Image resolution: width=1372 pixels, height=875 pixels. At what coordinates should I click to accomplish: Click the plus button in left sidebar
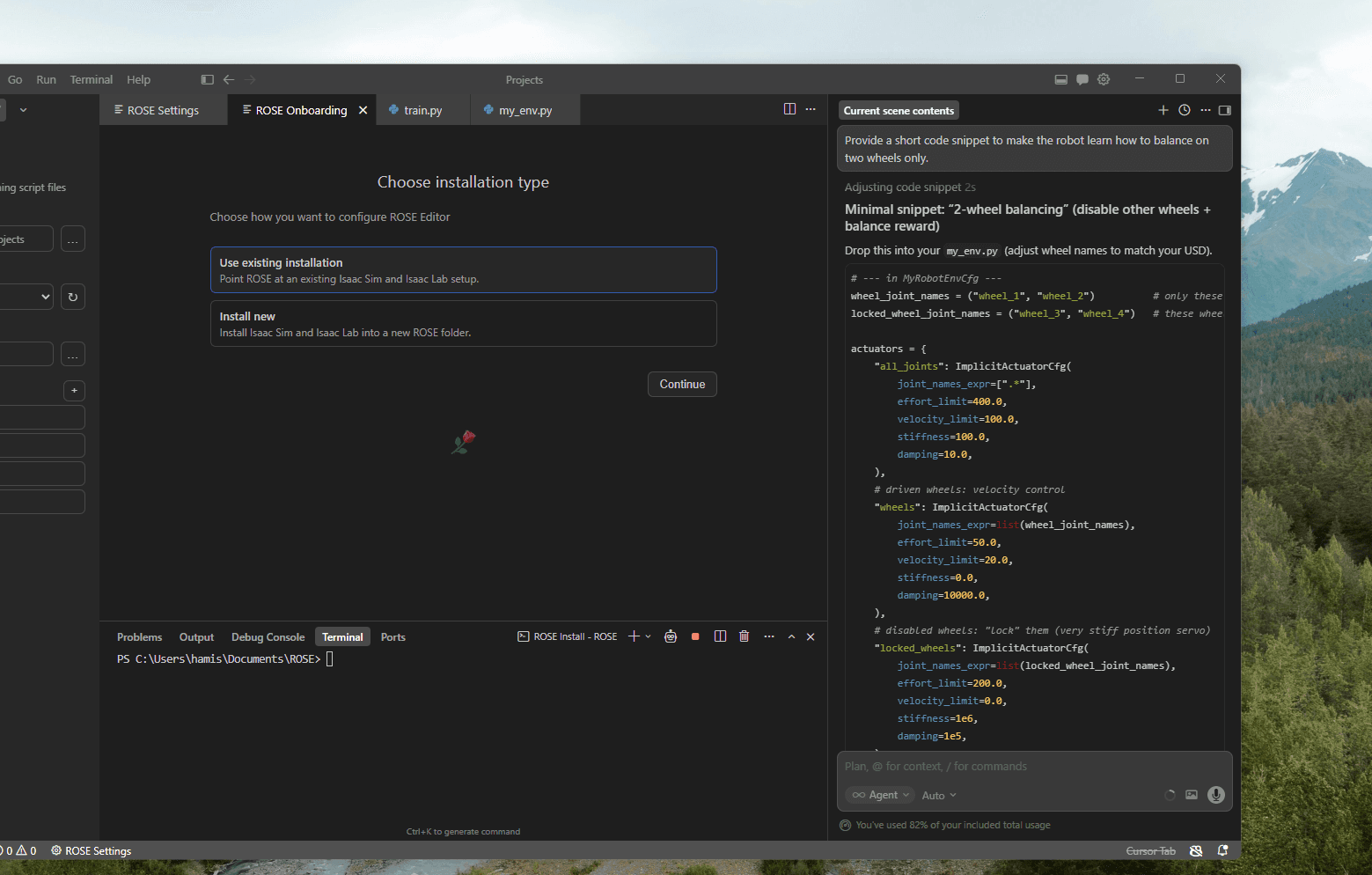[74, 390]
